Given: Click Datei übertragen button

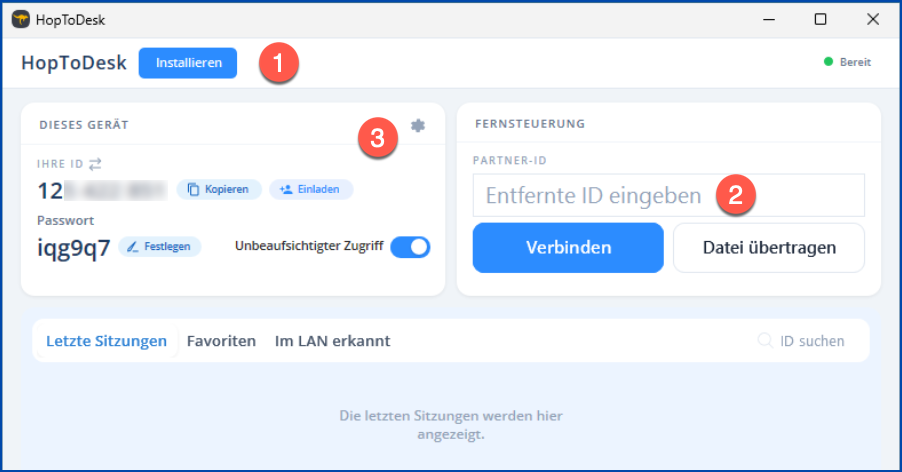Looking at the screenshot, I should (769, 248).
